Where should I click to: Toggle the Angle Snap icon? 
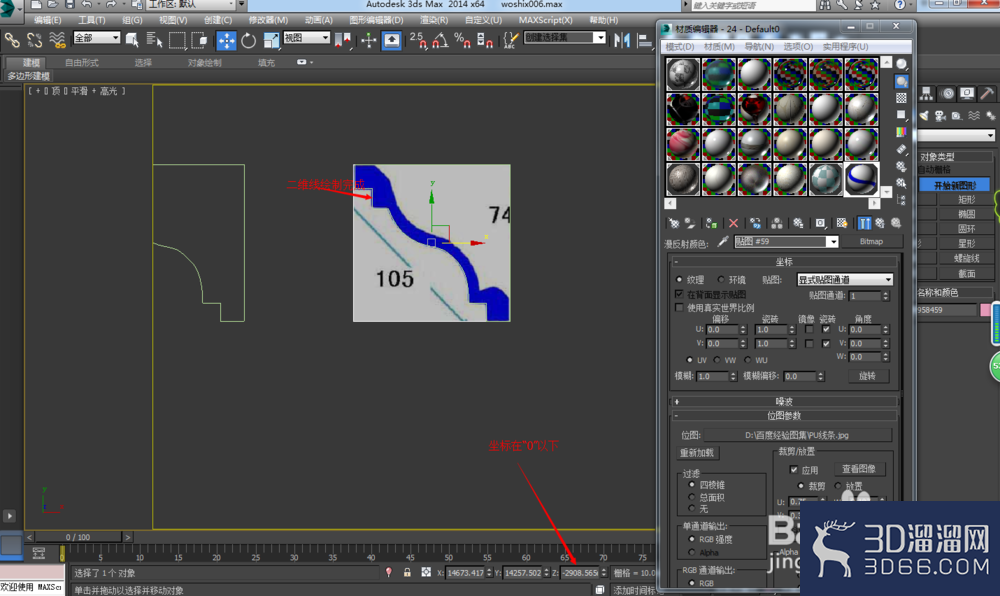[x=440, y=41]
